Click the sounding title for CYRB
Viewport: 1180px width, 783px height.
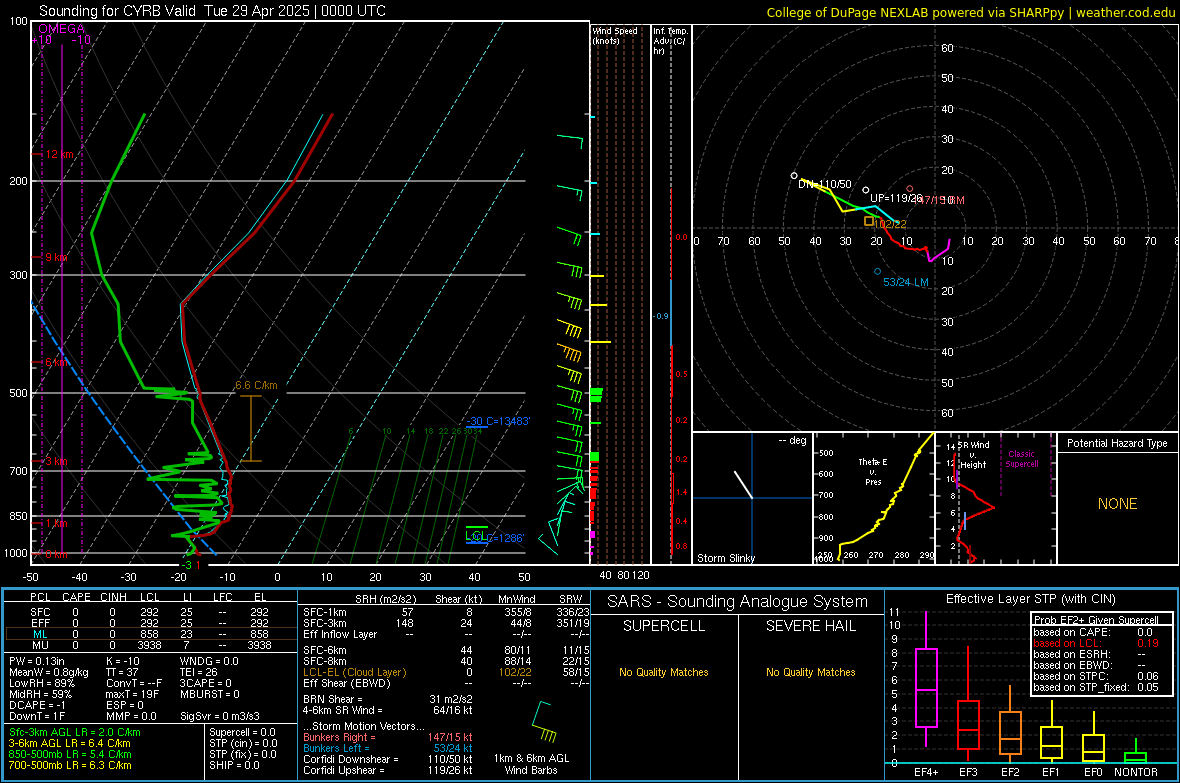point(212,11)
